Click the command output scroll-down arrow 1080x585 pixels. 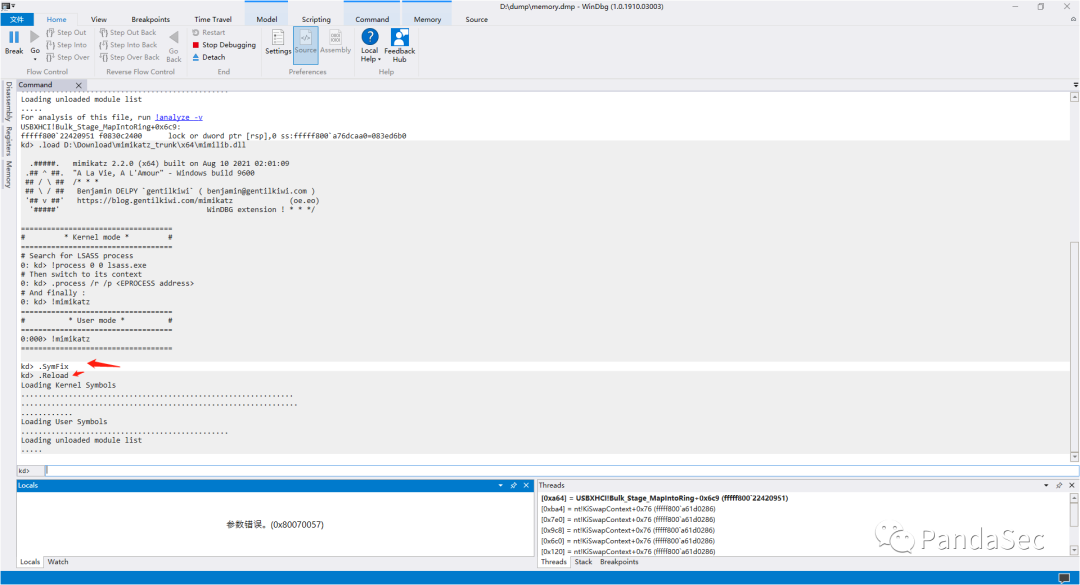tap(1074, 457)
